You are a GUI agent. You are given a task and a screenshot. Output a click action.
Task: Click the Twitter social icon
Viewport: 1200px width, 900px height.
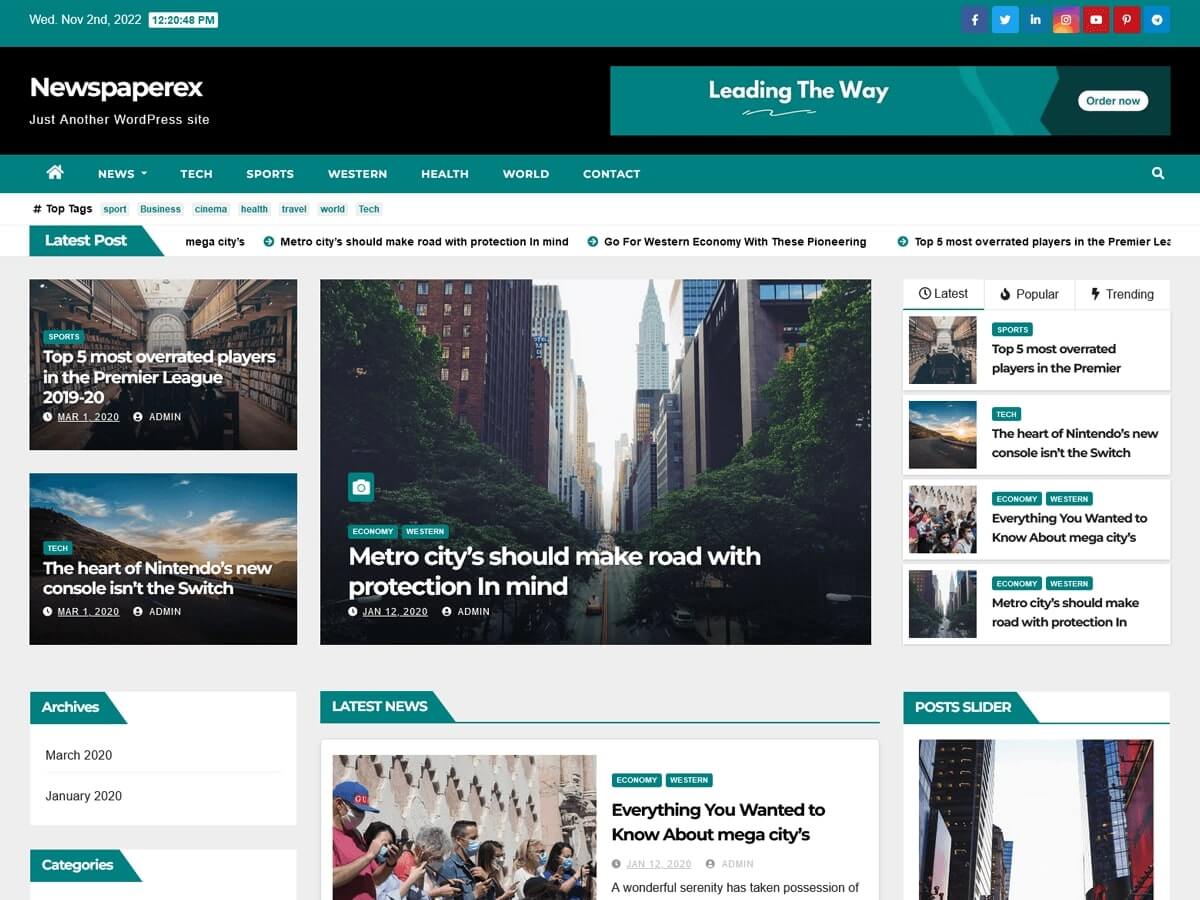click(x=1005, y=19)
